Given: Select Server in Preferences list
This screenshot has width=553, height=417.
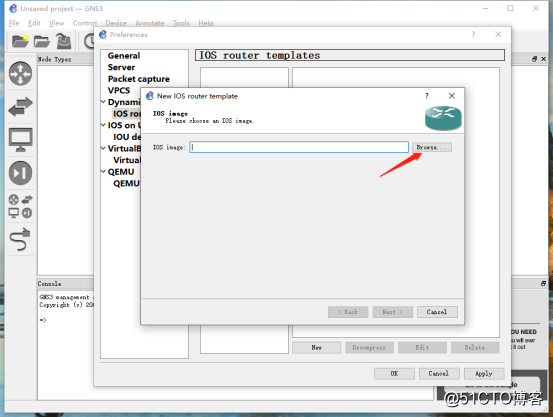Looking at the screenshot, I should click(121, 67).
